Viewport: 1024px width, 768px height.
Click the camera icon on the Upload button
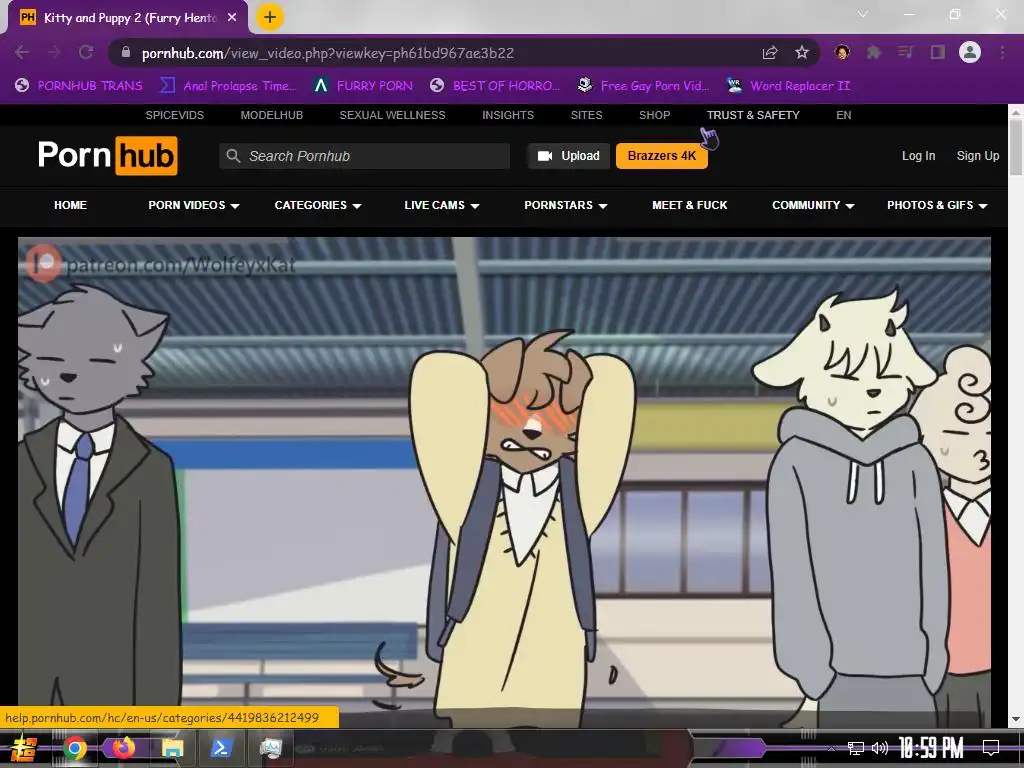click(x=545, y=156)
